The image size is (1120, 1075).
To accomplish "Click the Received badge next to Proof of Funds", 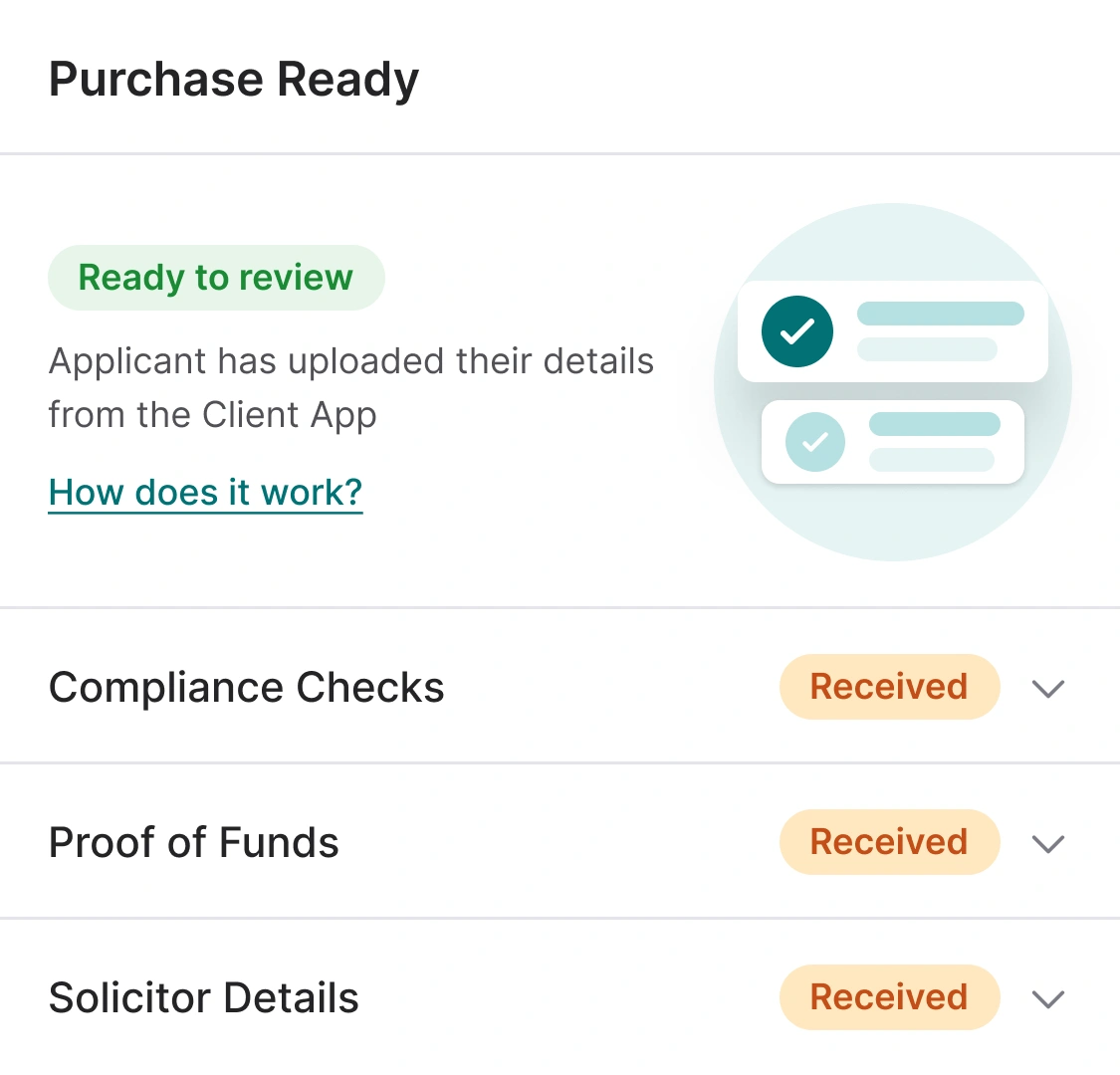I will pos(889,842).
